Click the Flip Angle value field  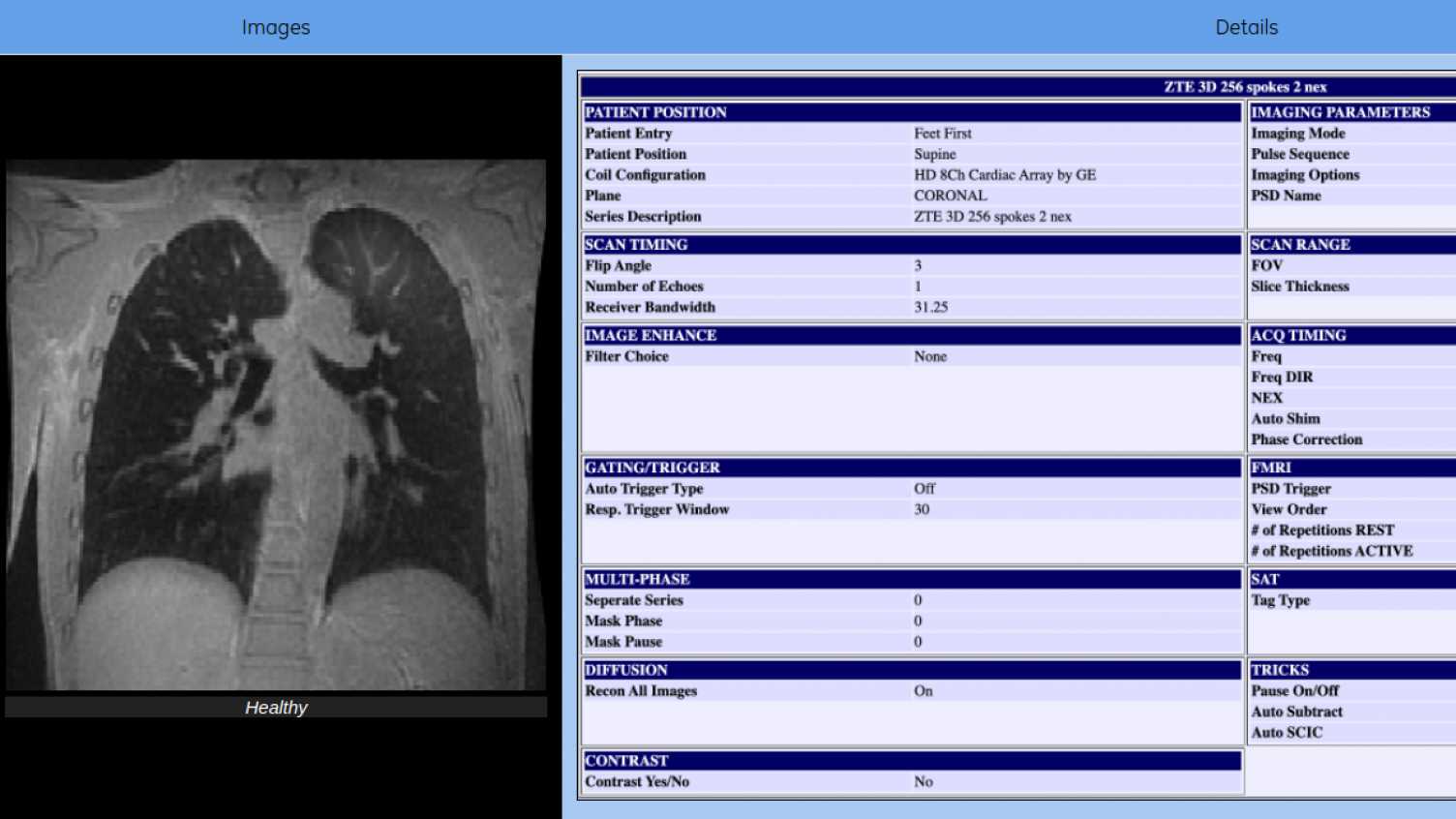coord(918,265)
